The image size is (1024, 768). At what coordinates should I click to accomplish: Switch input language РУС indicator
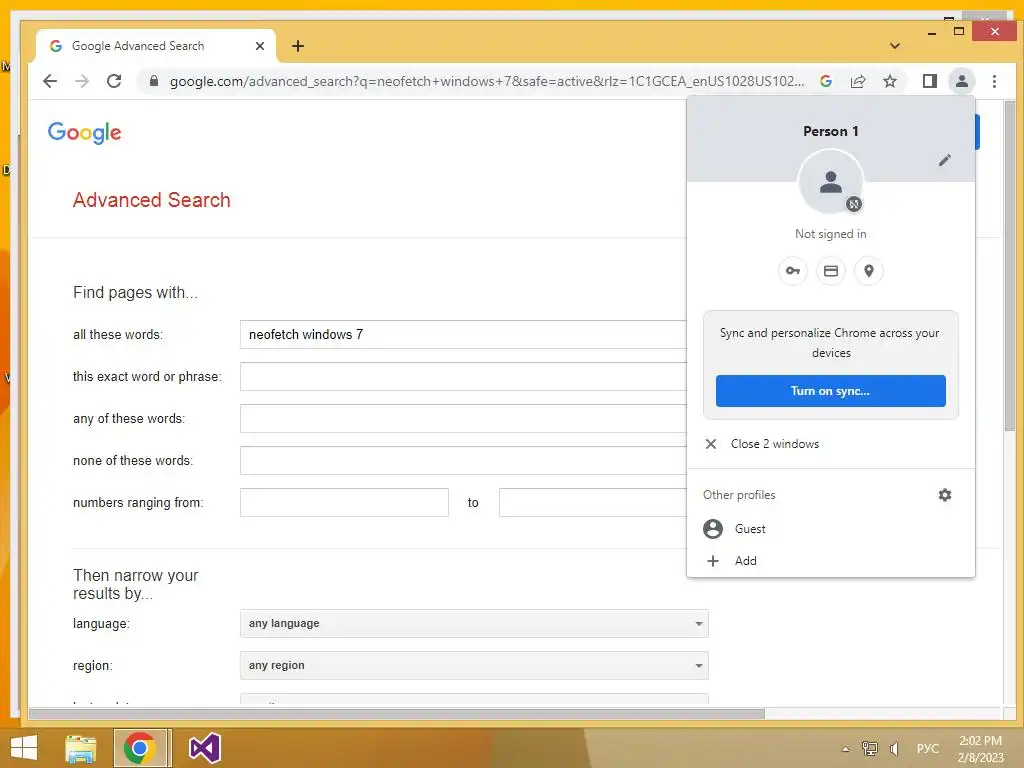pos(927,749)
